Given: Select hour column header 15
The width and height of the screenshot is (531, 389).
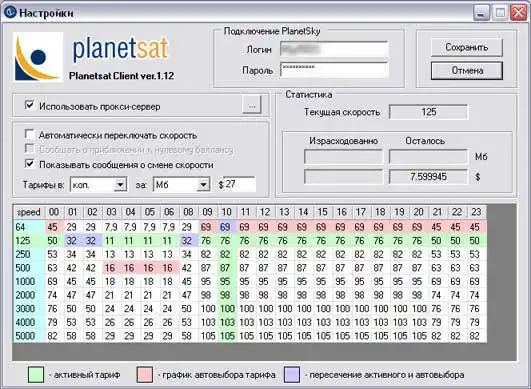Looking at the screenshot, I should pyautogui.click(x=322, y=212).
